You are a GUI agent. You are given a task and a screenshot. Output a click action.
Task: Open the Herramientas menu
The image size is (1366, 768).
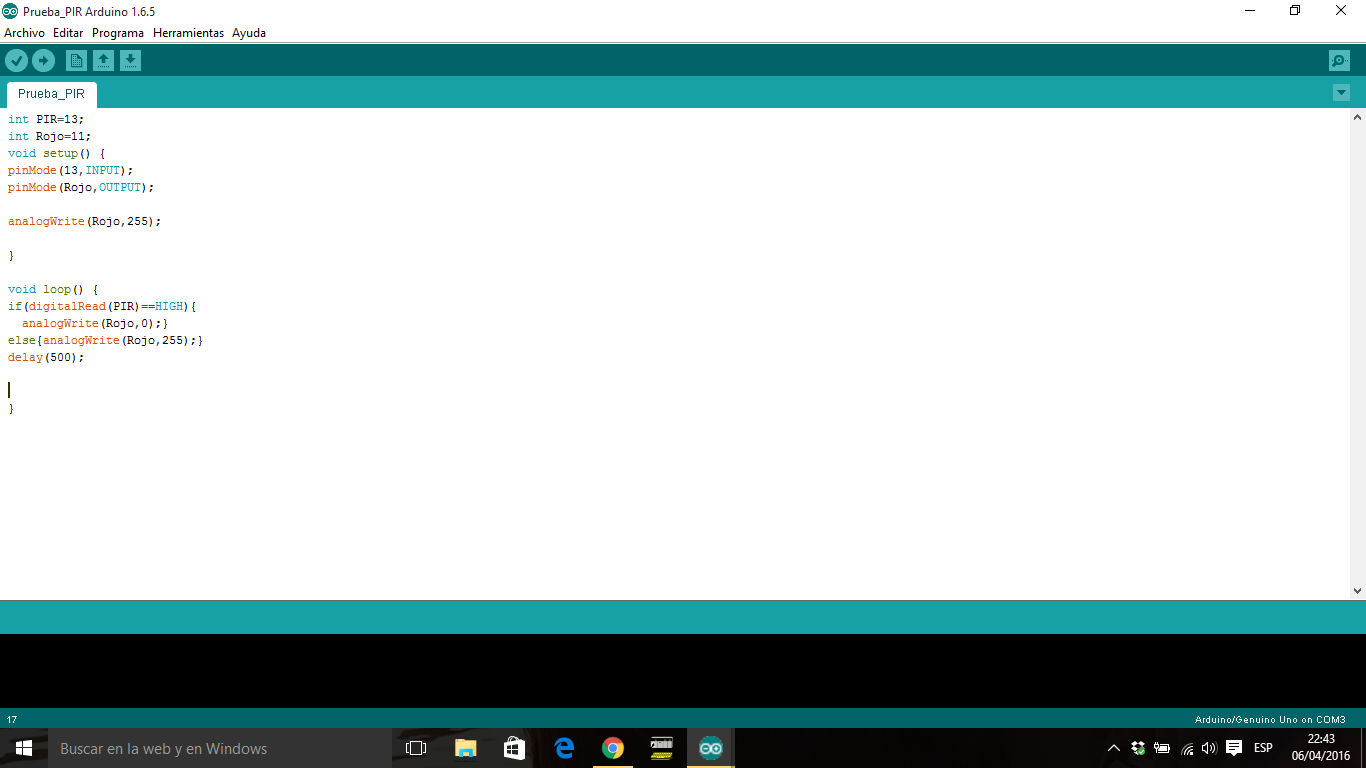pyautogui.click(x=188, y=33)
